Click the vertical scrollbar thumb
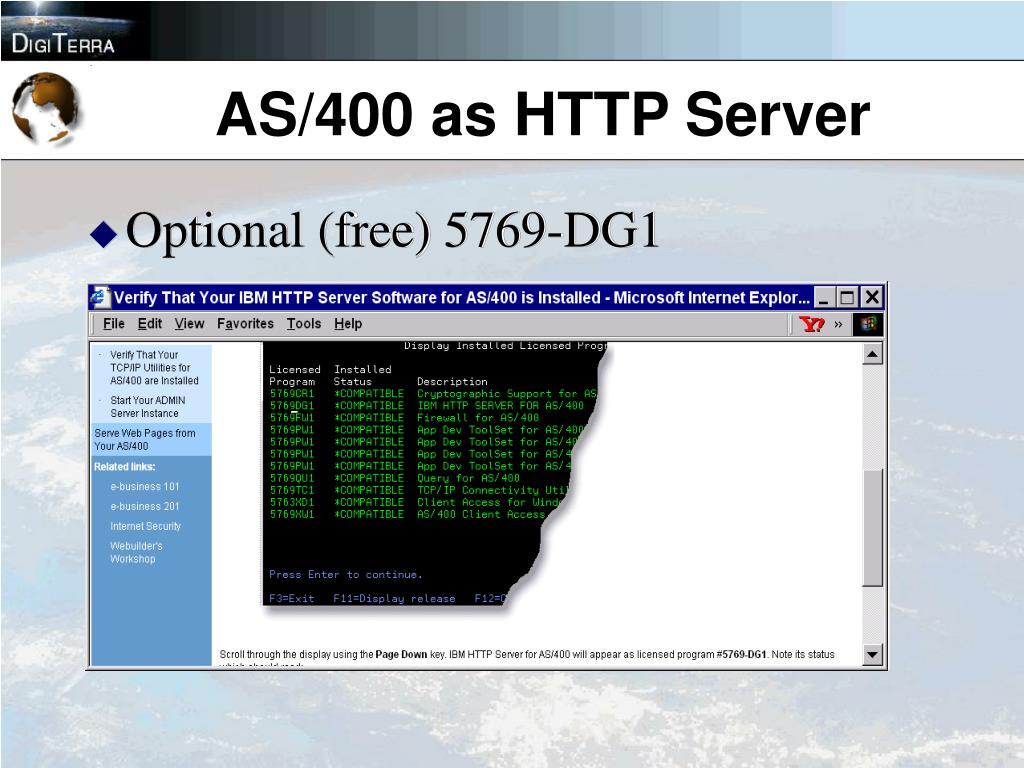 point(872,527)
